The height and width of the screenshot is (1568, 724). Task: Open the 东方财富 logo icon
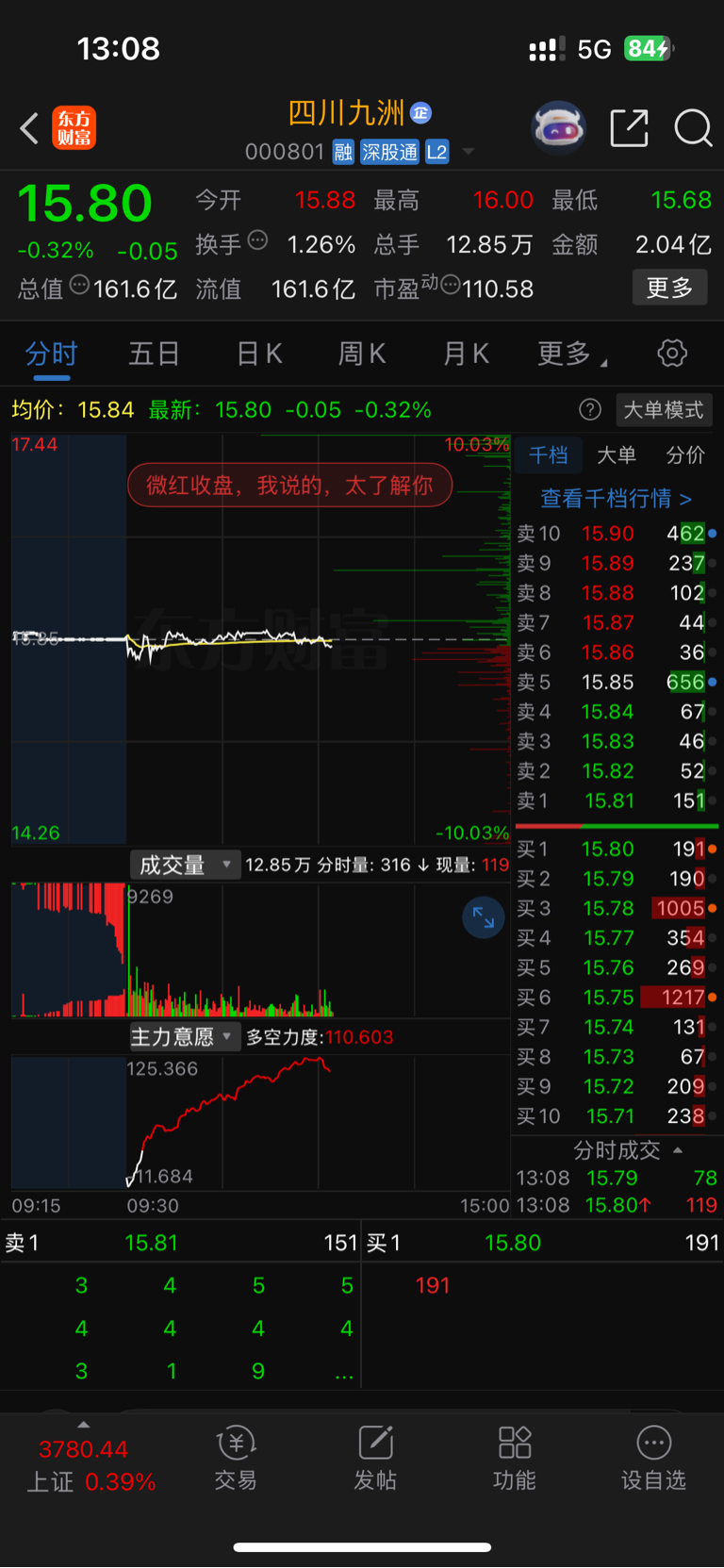(x=74, y=127)
